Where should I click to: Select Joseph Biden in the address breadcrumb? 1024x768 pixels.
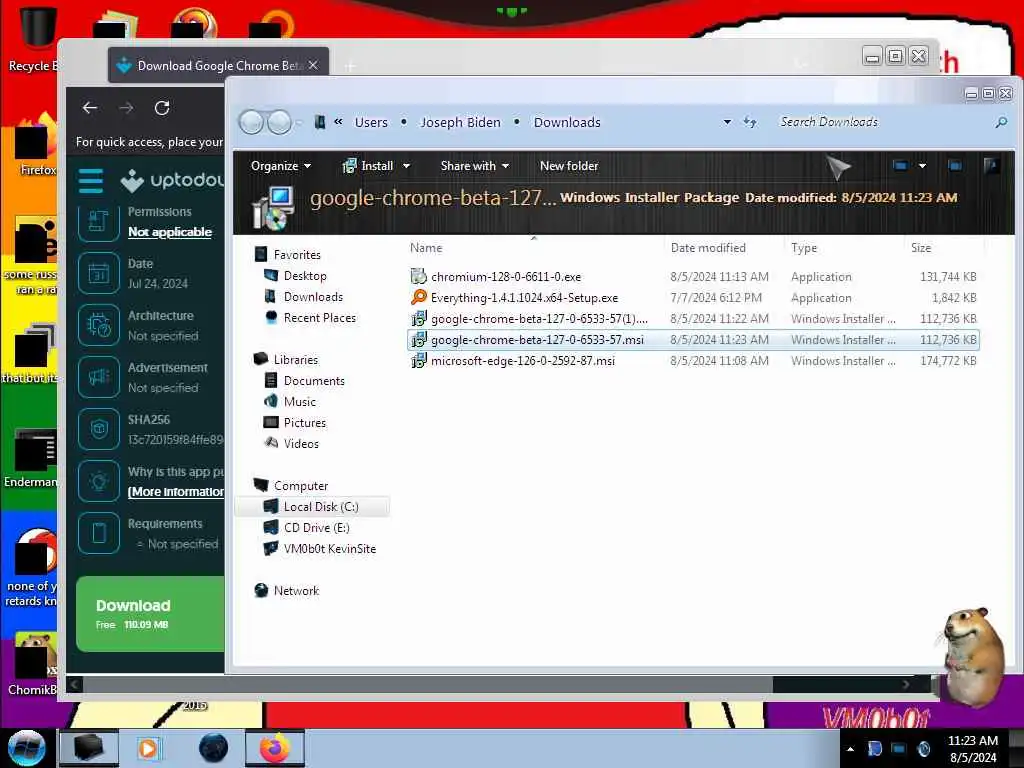pyautogui.click(x=460, y=122)
